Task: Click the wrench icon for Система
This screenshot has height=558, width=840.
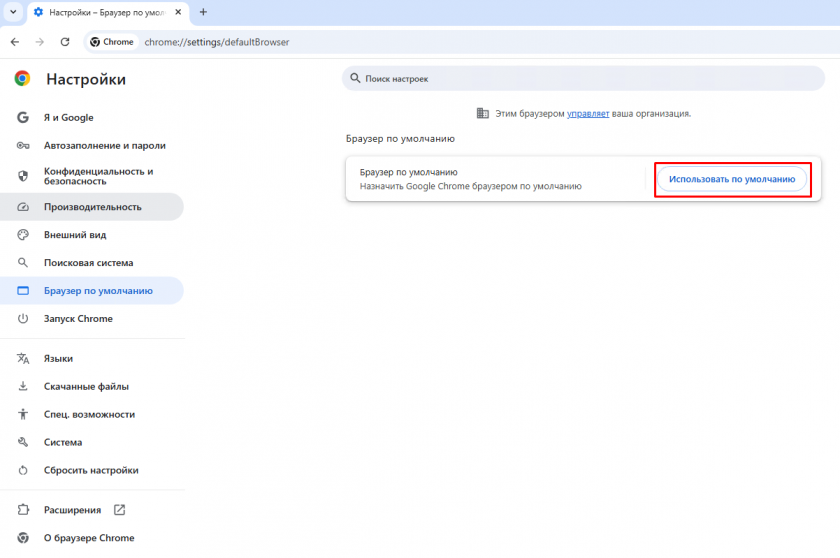Action: [x=23, y=442]
